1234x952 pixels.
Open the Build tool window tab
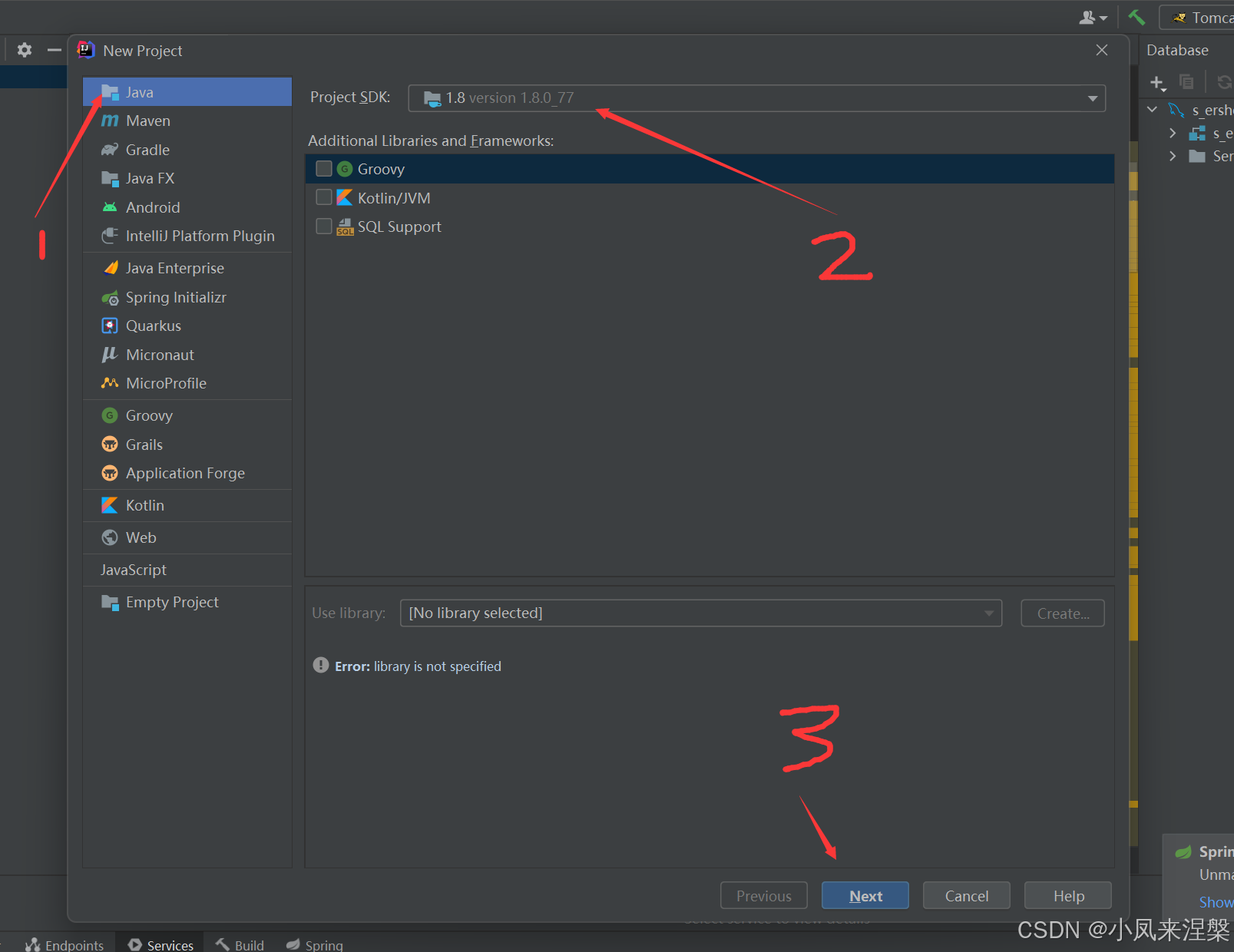pyautogui.click(x=240, y=944)
